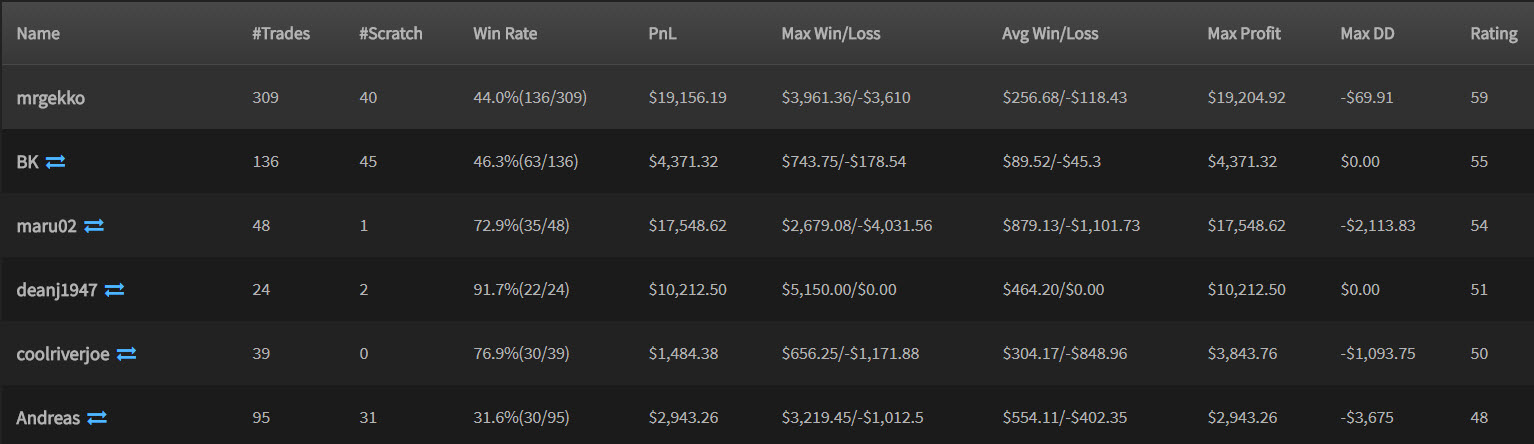The image size is (1534, 444).
Task: Sort by the Win Rate column header
Action: pos(505,33)
